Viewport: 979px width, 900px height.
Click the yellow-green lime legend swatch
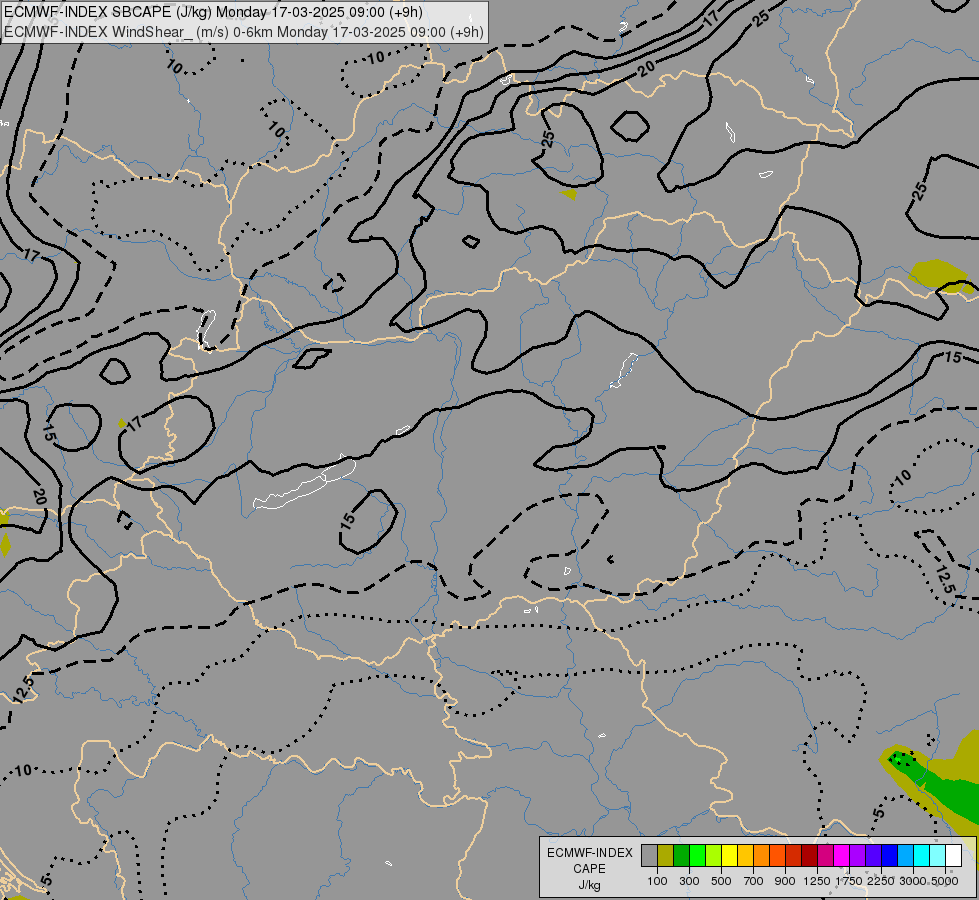tap(714, 855)
